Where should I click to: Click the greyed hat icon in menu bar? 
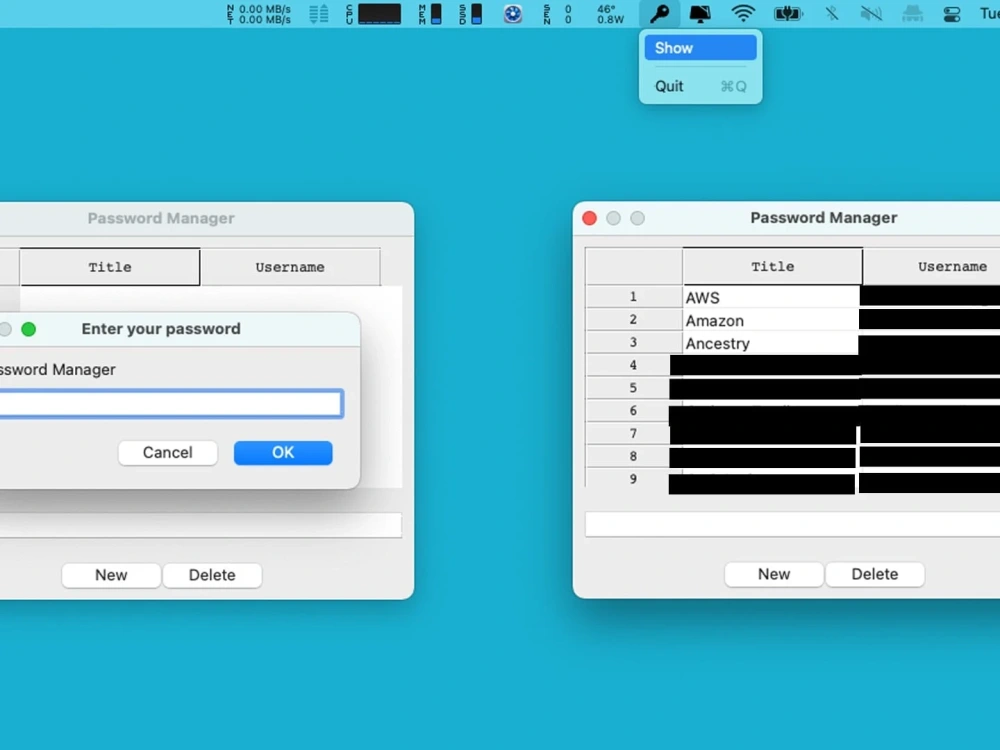(912, 13)
